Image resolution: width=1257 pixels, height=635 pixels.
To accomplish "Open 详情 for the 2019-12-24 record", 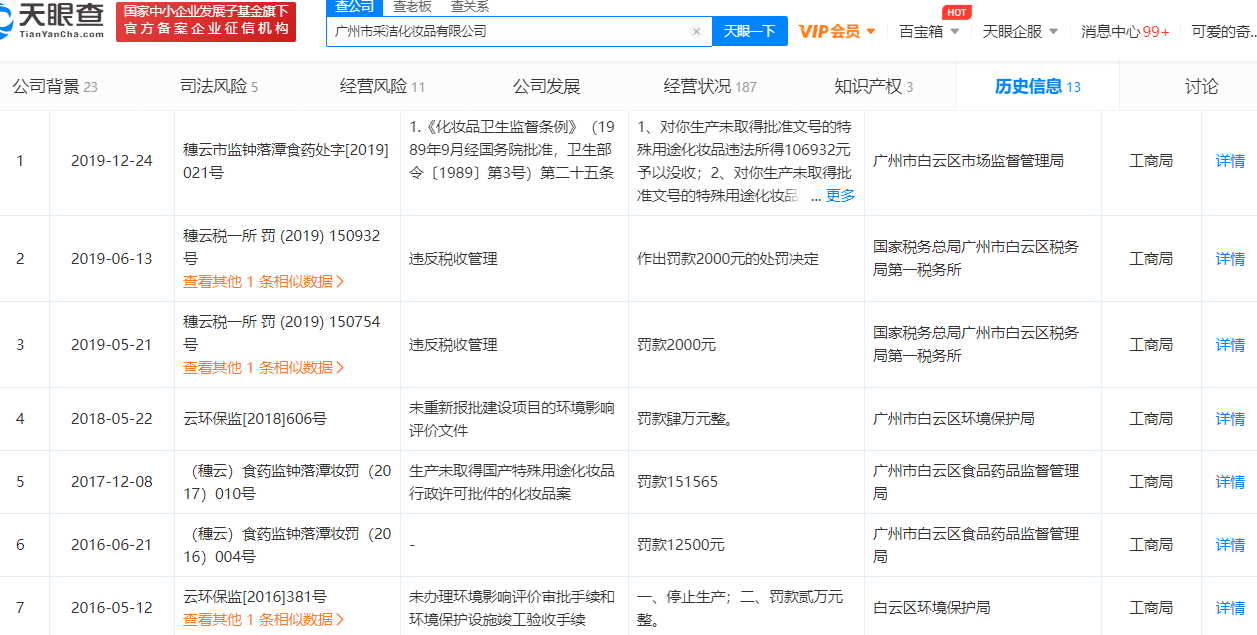I will (1230, 161).
